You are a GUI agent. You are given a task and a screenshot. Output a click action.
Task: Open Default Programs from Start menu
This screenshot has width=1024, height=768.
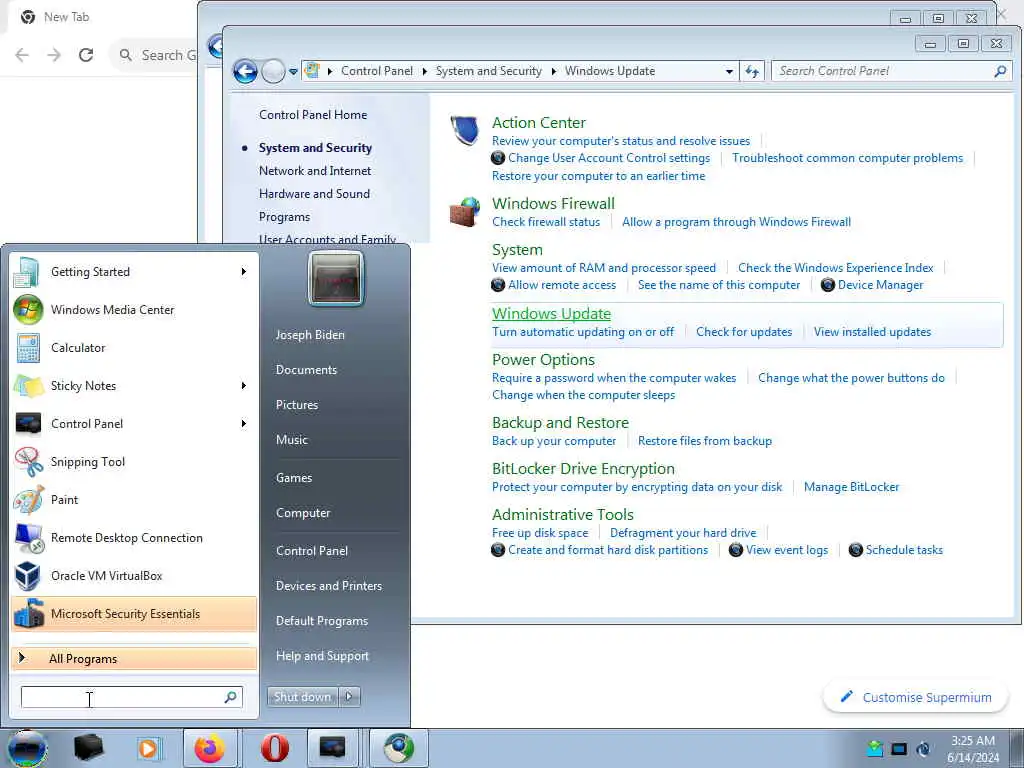(x=322, y=621)
